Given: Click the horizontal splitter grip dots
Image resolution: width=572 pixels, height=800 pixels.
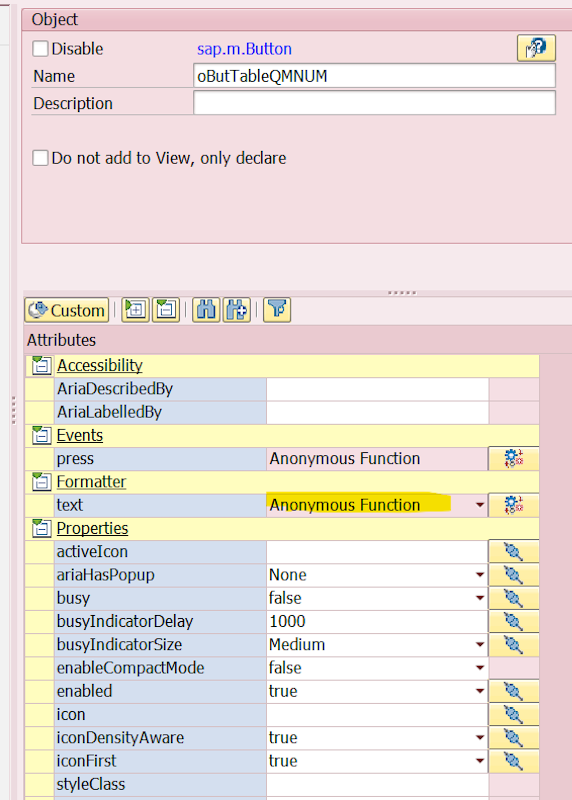Looking at the screenshot, I should [x=402, y=293].
